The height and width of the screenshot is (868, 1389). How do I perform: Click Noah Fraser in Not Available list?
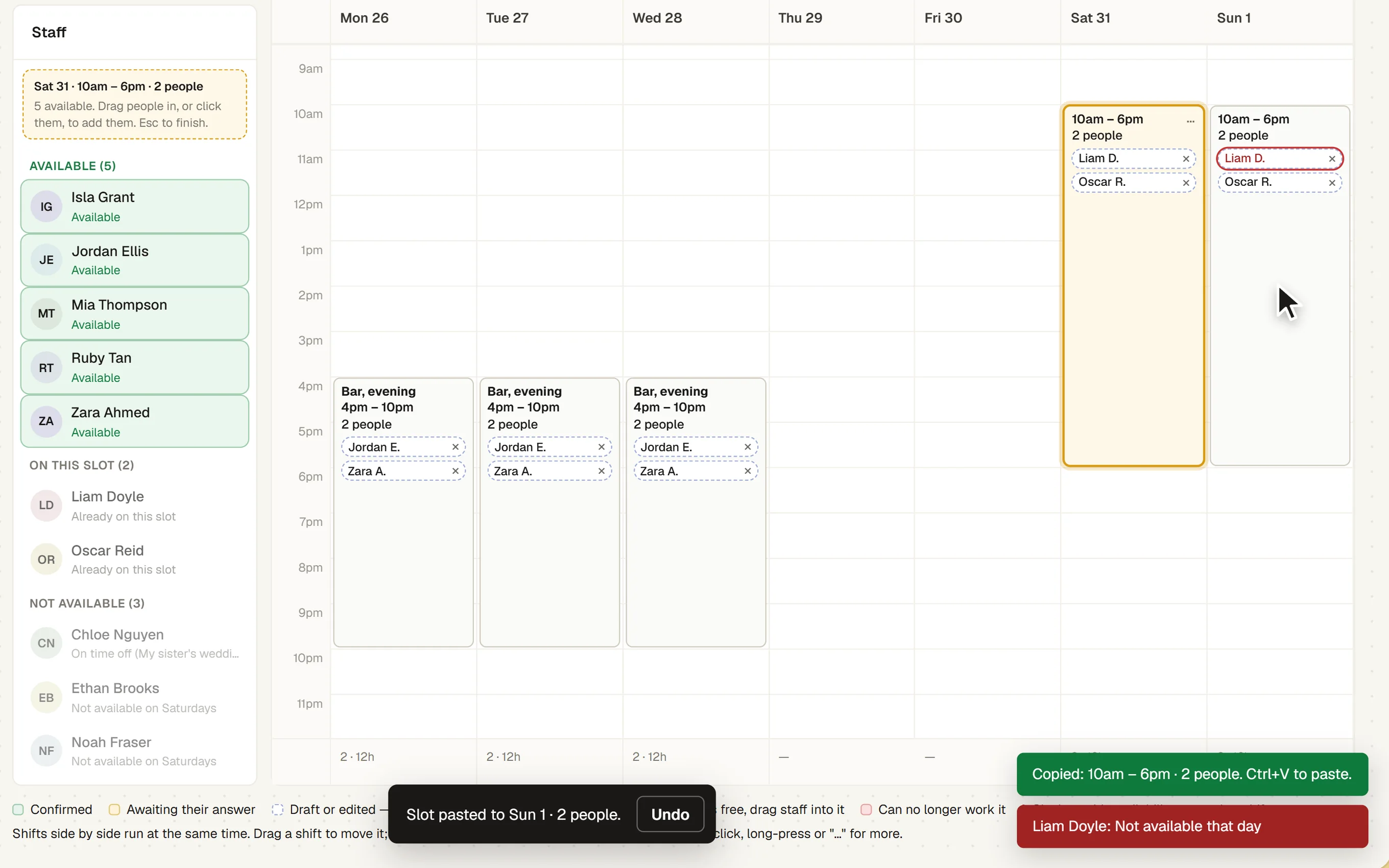click(x=135, y=751)
